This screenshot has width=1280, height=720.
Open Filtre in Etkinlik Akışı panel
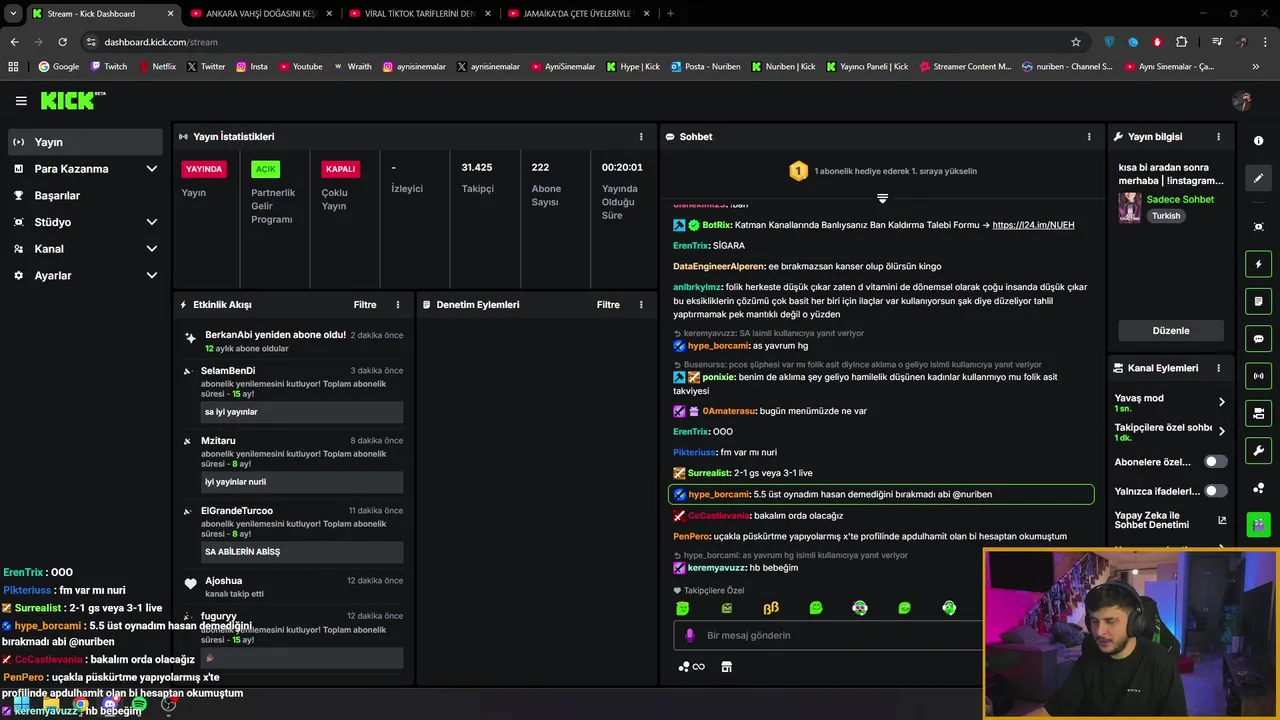click(364, 304)
